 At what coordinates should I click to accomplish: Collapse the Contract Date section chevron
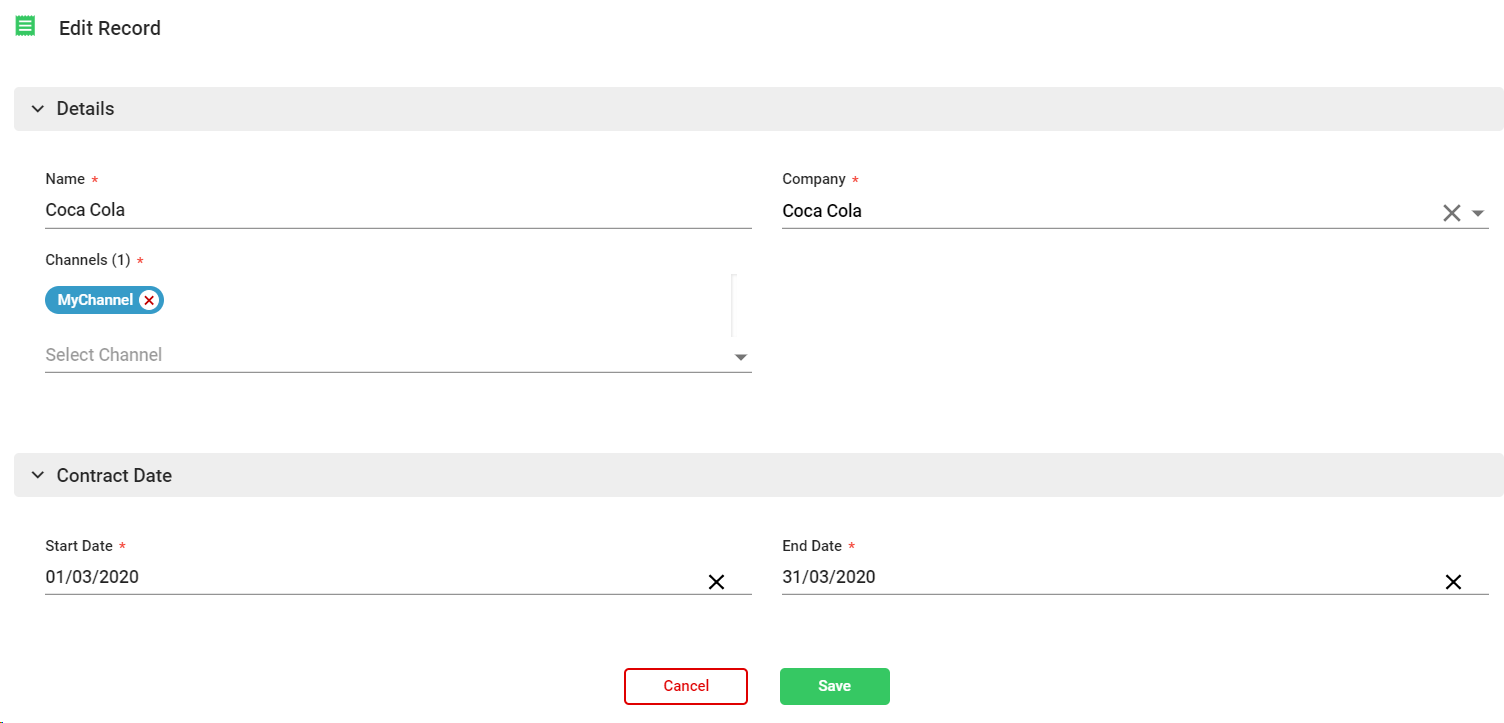pos(38,476)
